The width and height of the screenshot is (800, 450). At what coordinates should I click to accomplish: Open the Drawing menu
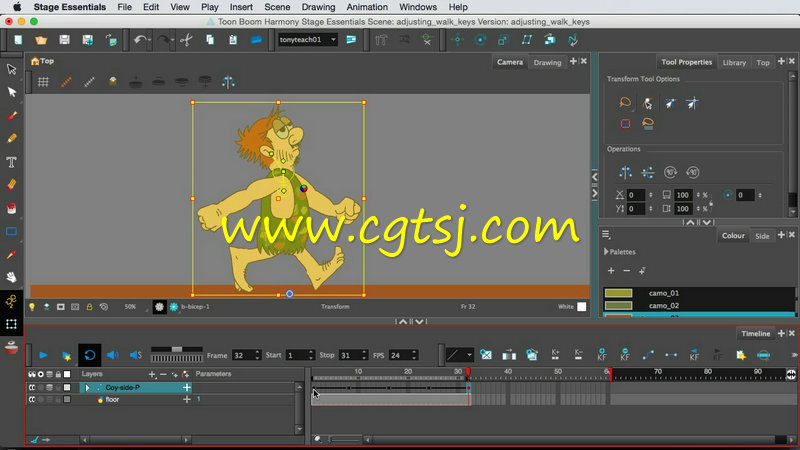(318, 7)
